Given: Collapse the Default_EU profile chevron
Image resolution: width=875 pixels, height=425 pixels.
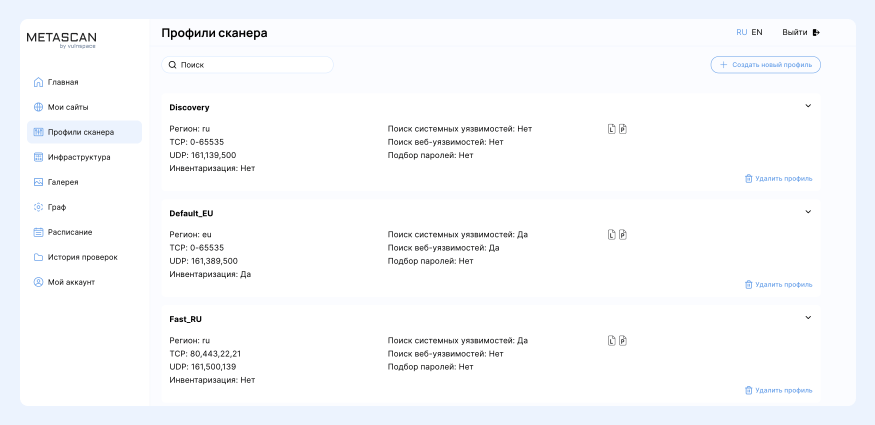Looking at the screenshot, I should [807, 211].
